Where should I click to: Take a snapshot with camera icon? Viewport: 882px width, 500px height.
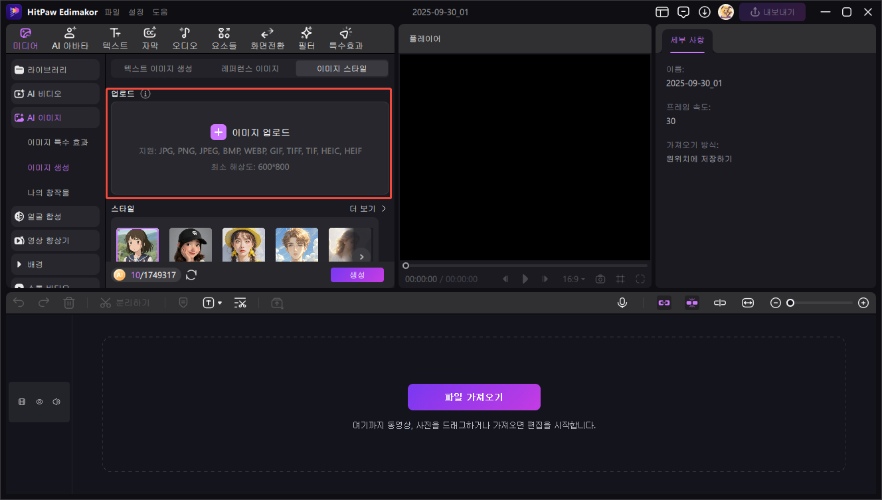[600, 279]
